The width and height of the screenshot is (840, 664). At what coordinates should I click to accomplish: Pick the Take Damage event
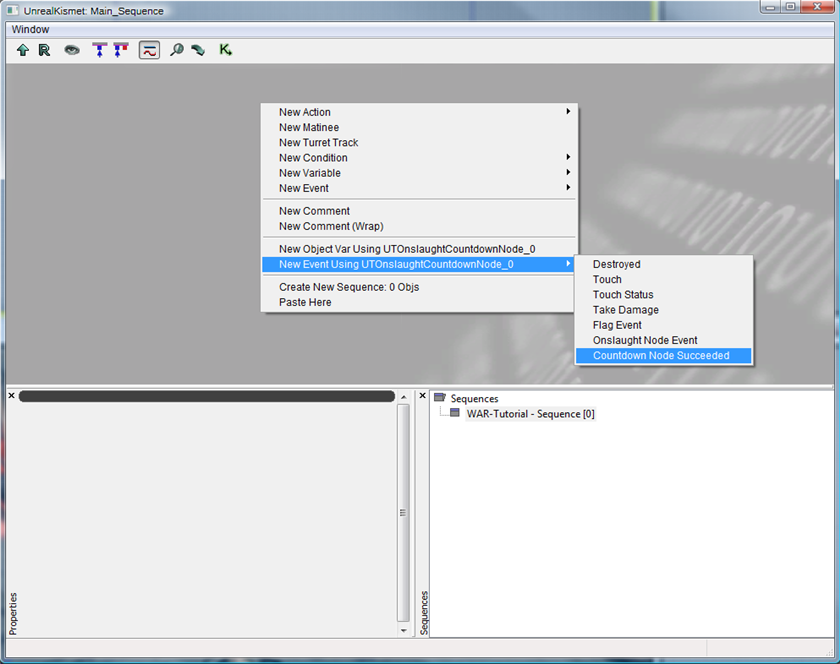[664, 310]
